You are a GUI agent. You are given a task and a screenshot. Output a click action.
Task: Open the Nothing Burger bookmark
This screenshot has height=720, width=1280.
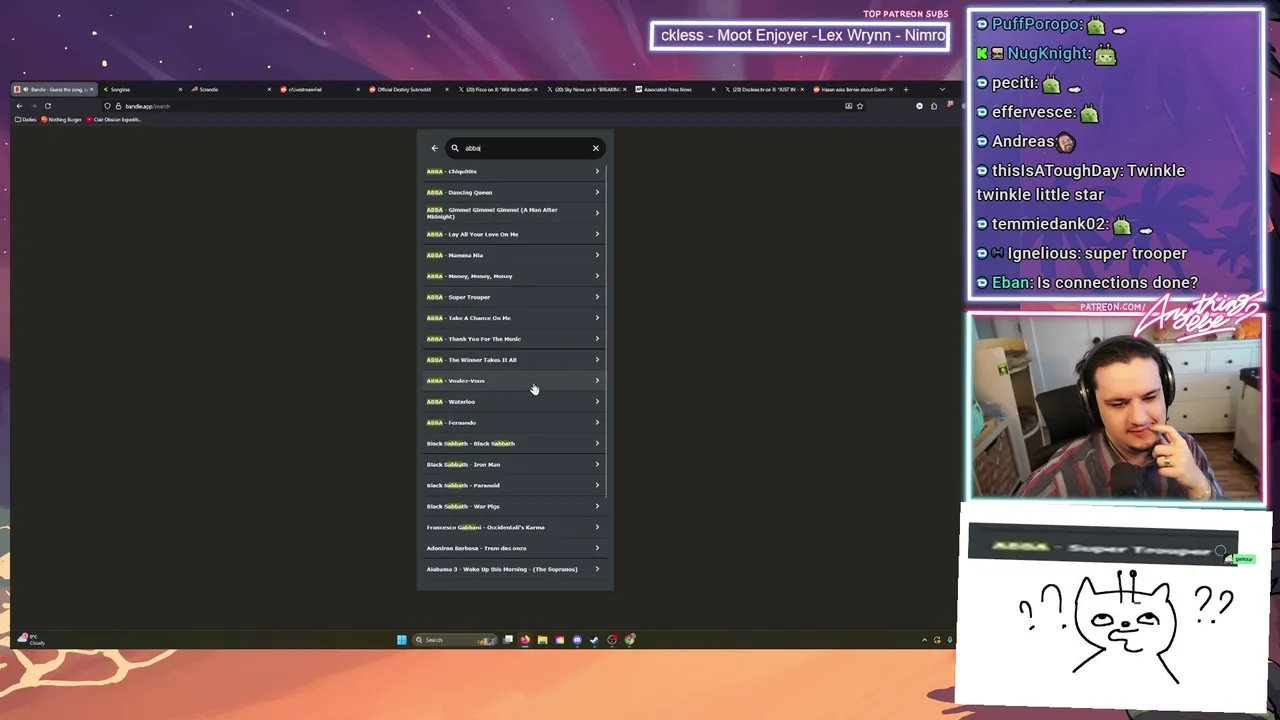[61, 119]
